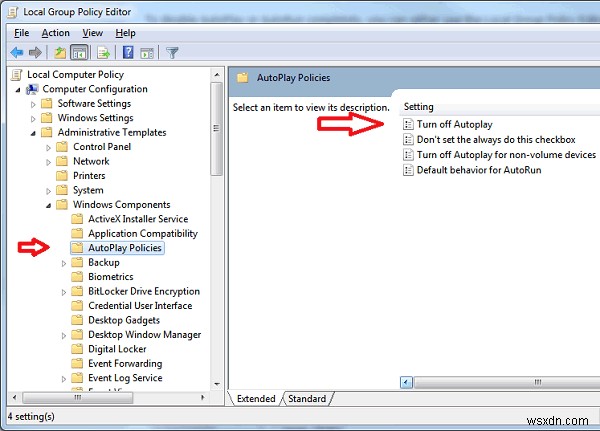This screenshot has height=431, width=600.
Task: Expand the Event Log Service node
Action: 64,379
